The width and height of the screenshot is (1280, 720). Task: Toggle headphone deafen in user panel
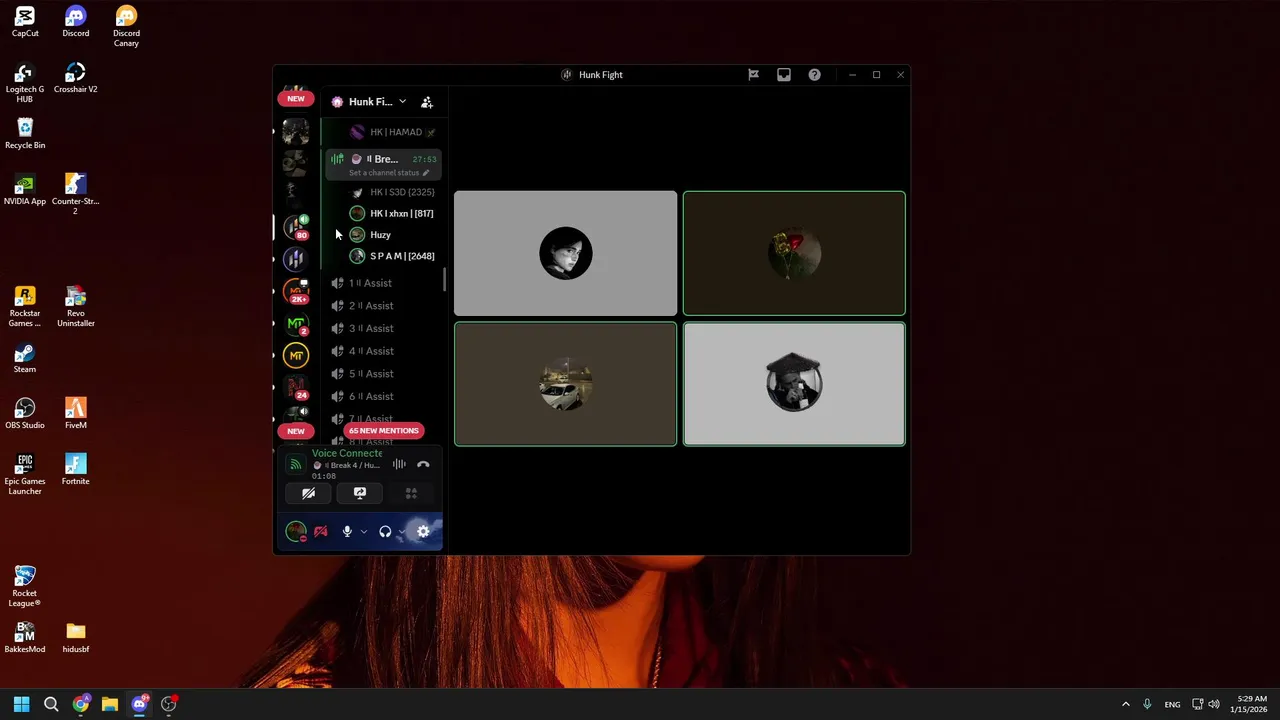(x=385, y=532)
